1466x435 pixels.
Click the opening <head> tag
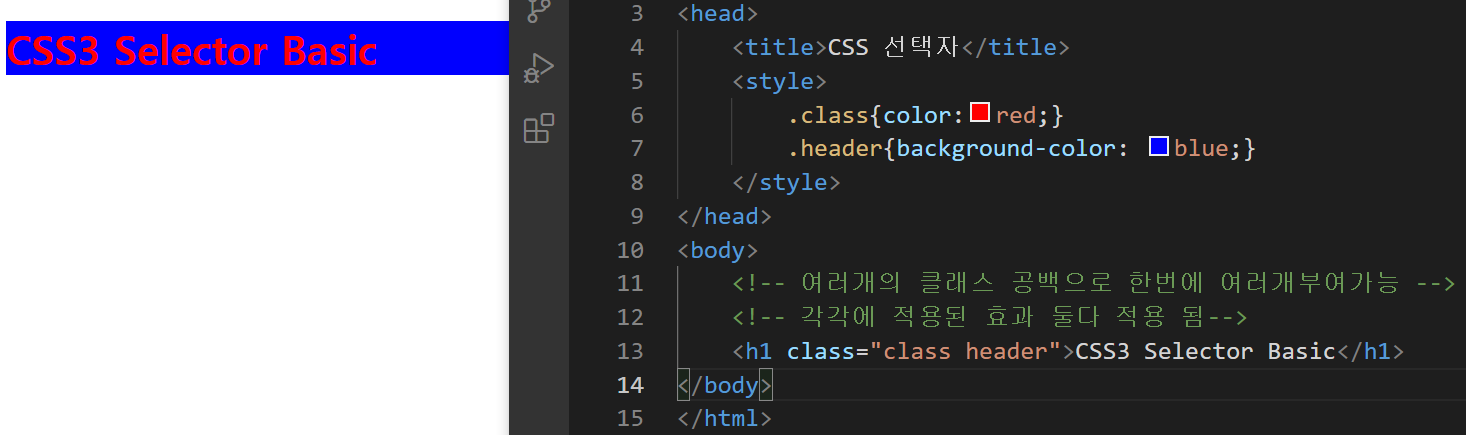tap(718, 14)
